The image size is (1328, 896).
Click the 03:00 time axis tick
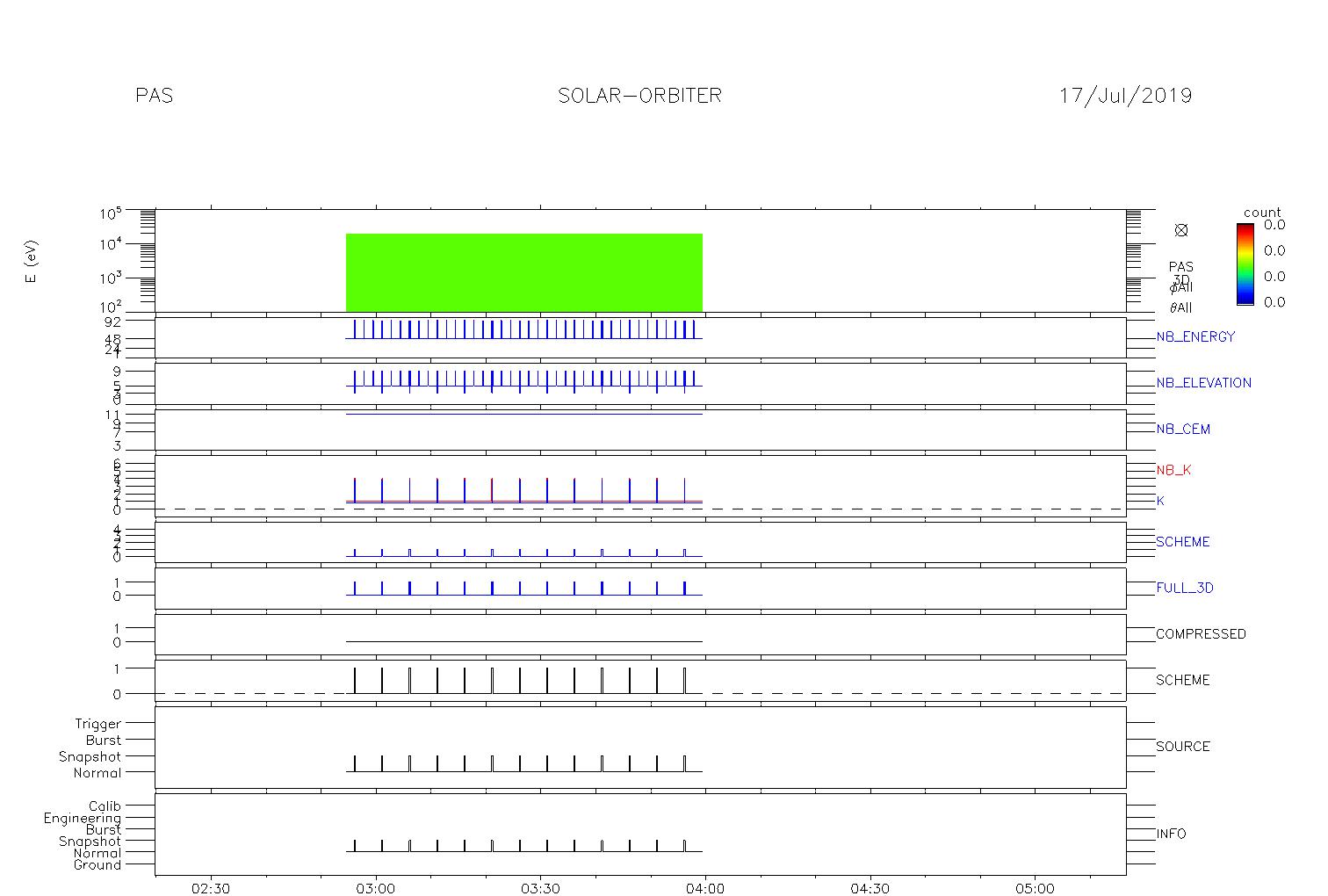coord(376,888)
